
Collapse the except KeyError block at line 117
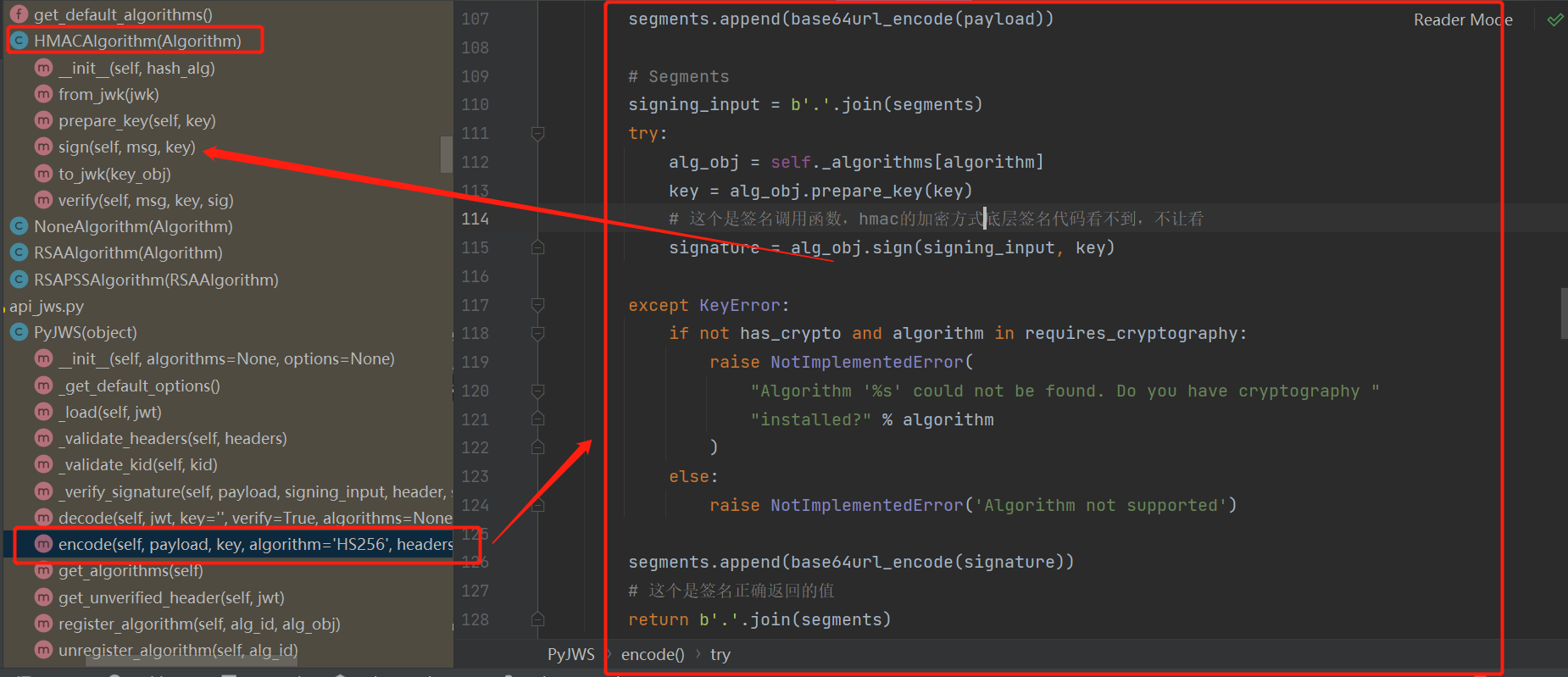pyautogui.click(x=537, y=305)
